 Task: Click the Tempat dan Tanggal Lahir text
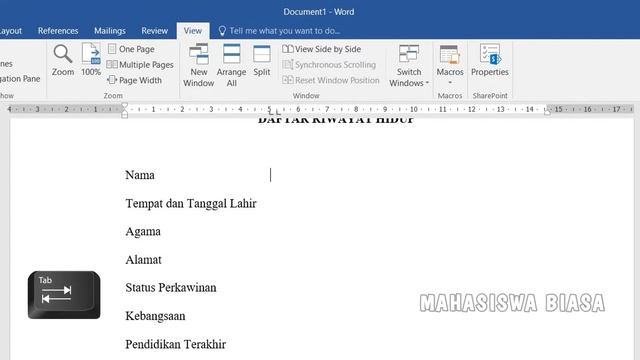pos(191,203)
